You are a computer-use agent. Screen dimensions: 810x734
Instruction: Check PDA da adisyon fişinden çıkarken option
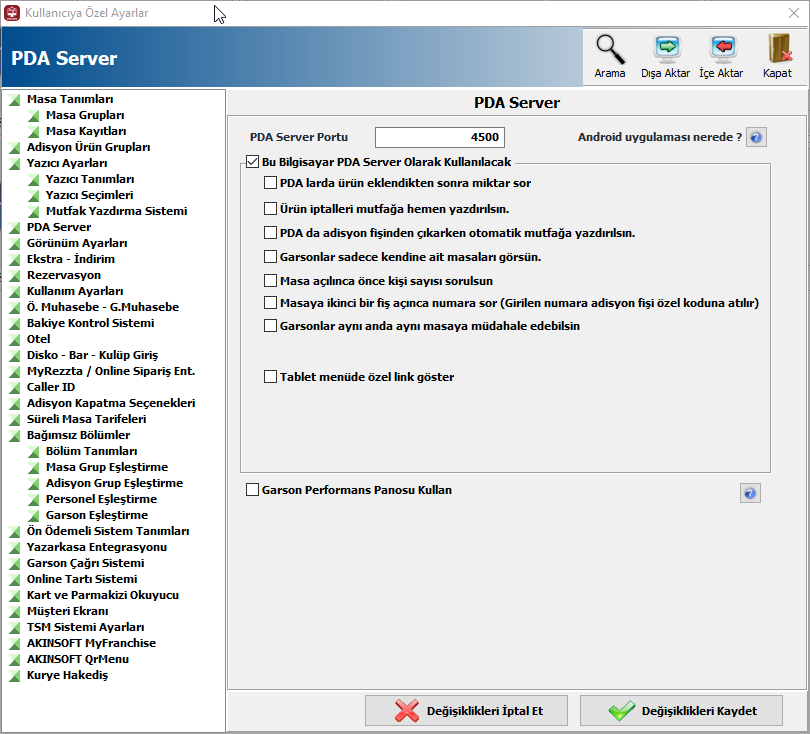point(270,233)
